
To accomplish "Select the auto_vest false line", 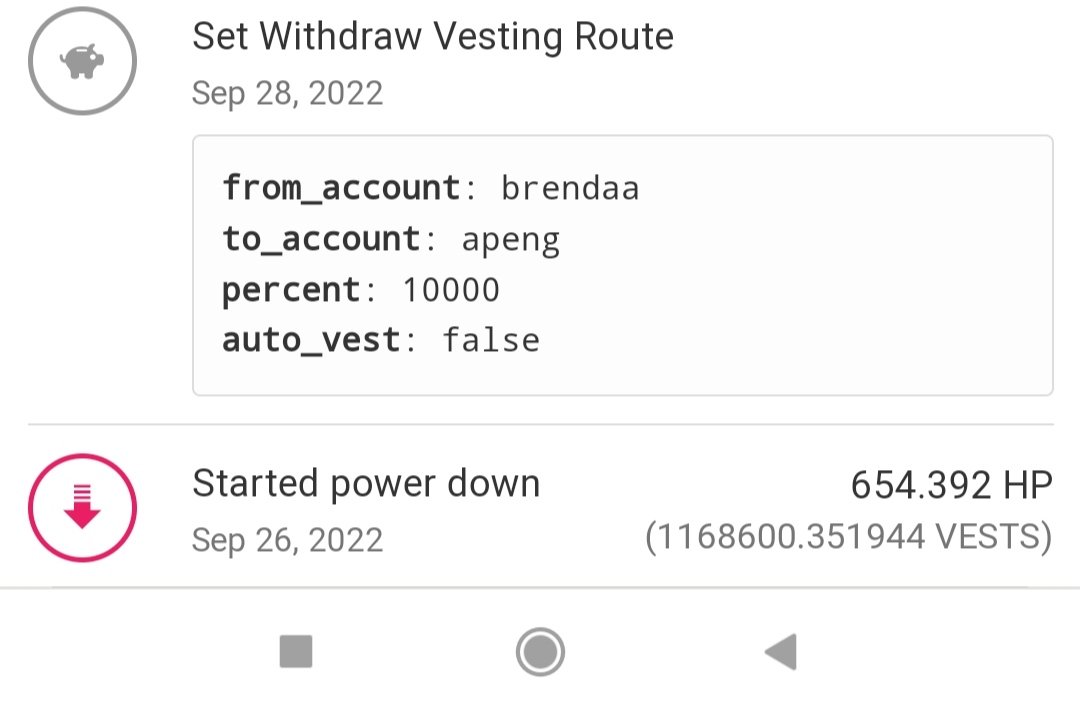I will (x=380, y=340).
